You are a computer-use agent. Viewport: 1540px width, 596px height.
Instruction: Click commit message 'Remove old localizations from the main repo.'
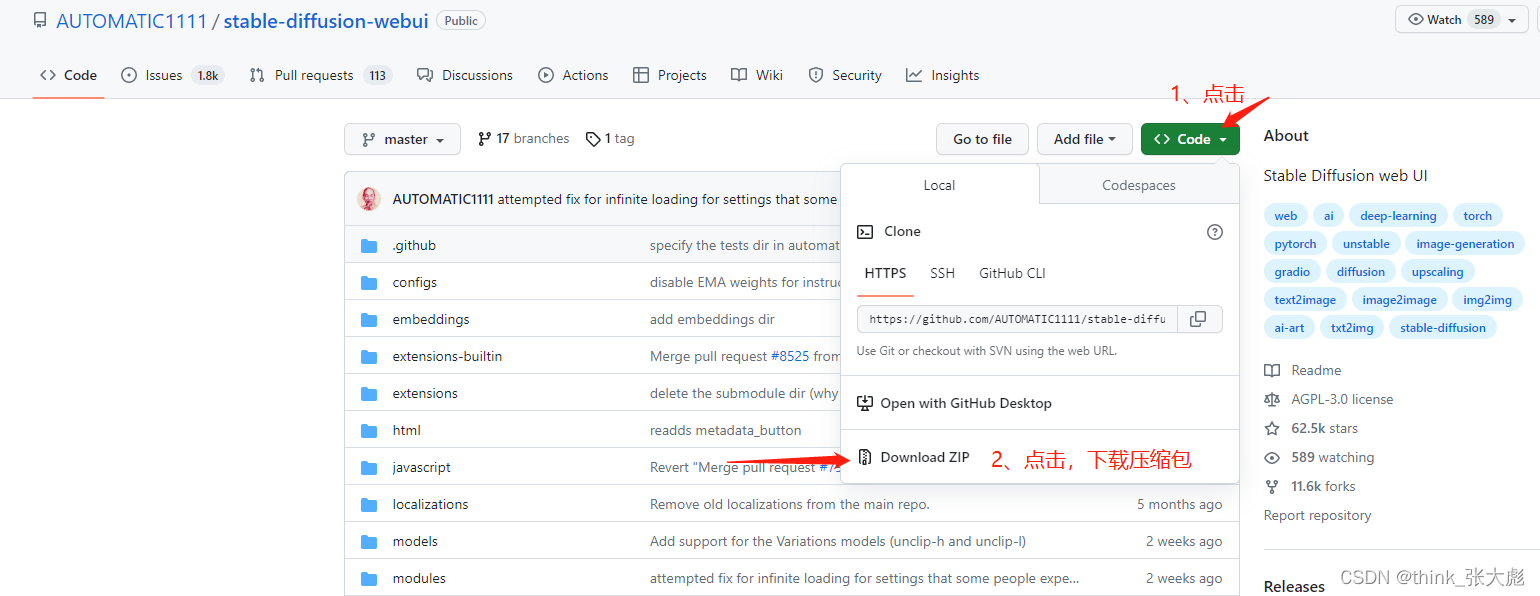click(790, 504)
